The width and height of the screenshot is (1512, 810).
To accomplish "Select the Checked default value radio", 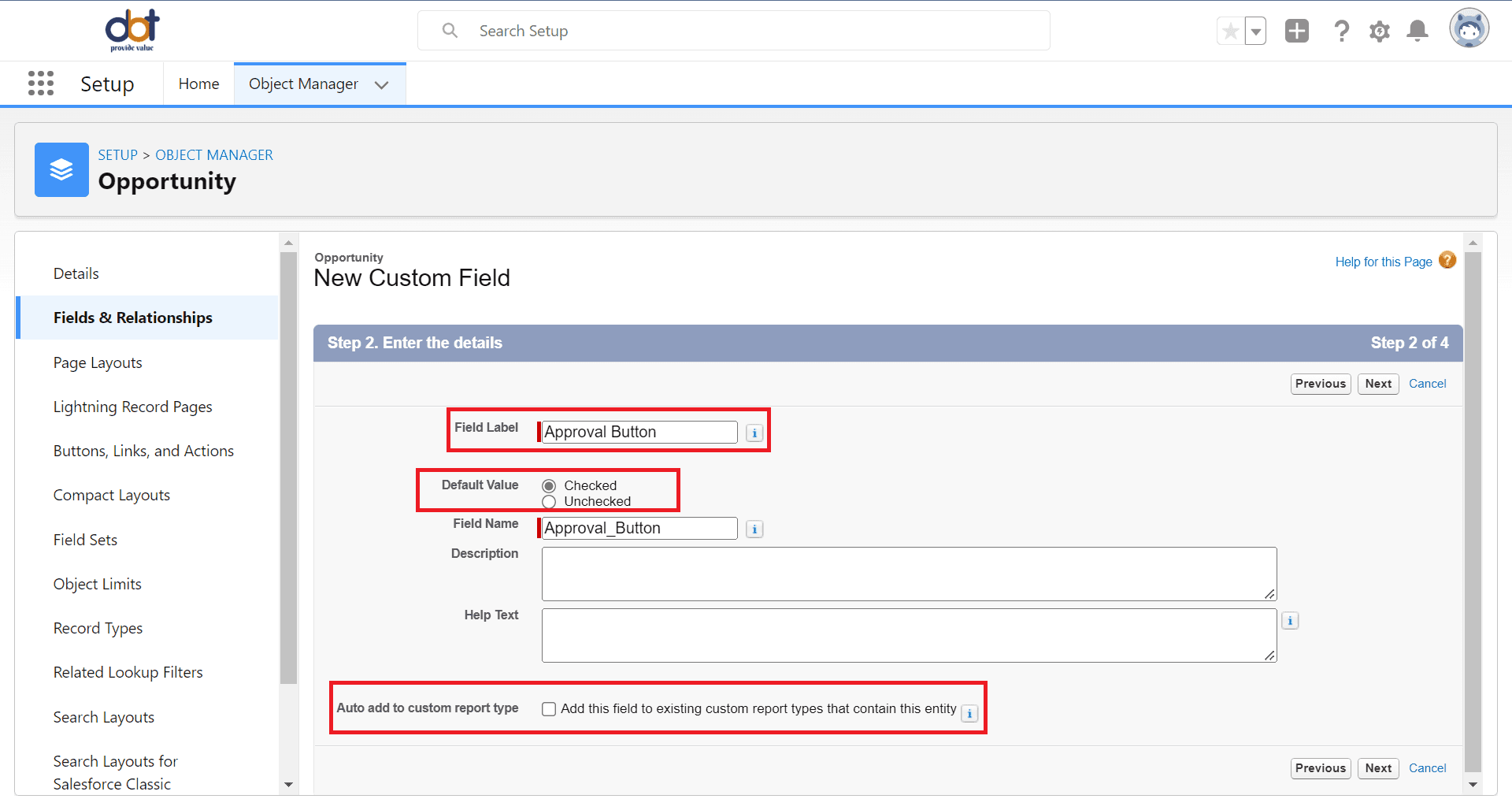I will 549,486.
